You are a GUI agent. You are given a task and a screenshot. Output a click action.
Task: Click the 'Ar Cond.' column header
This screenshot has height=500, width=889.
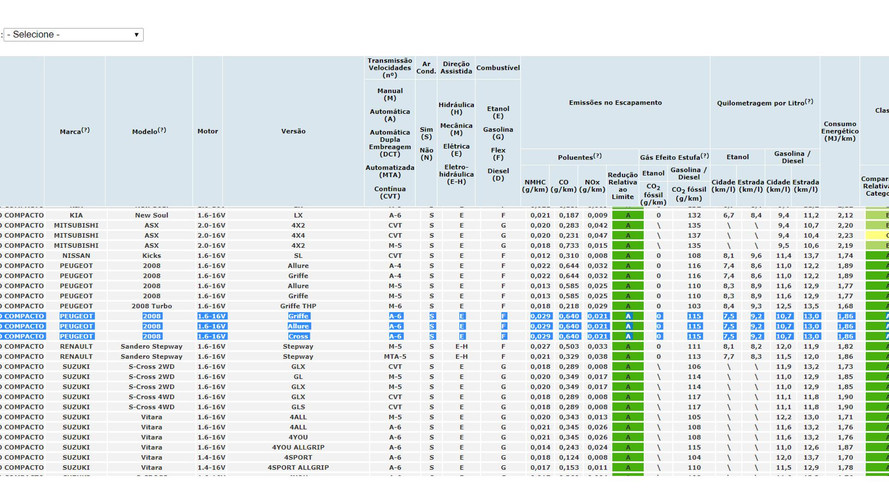(x=426, y=67)
